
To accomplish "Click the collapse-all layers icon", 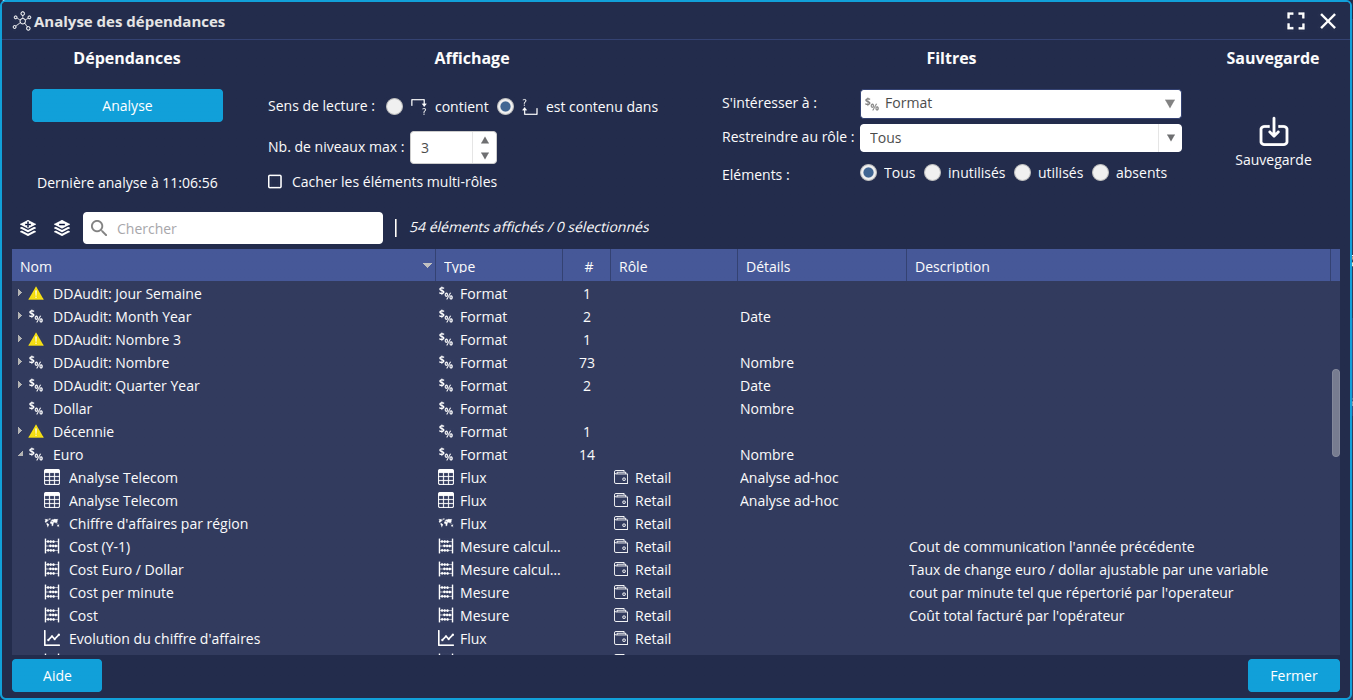I will click(62, 228).
